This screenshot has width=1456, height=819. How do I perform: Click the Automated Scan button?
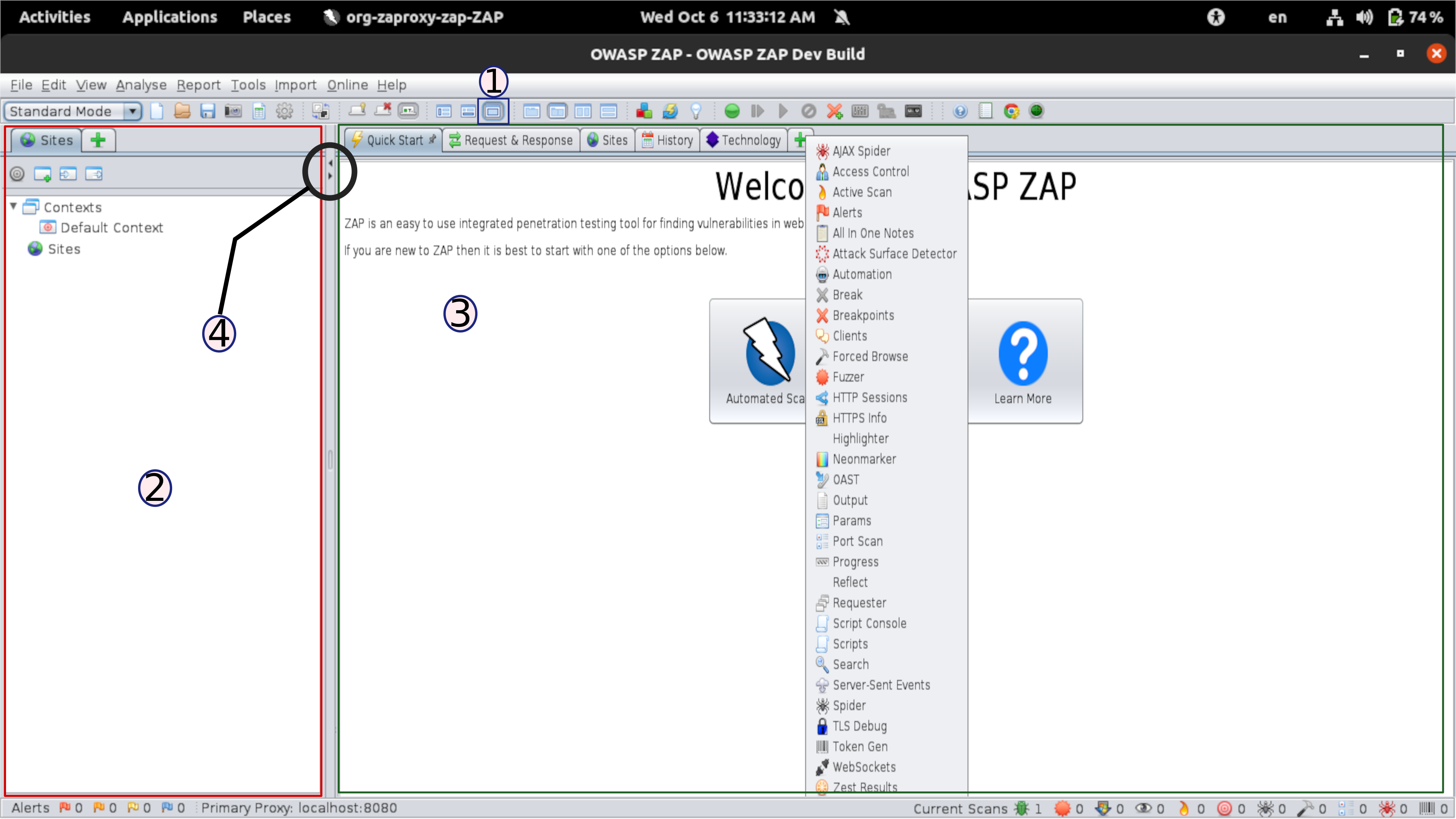point(766,362)
